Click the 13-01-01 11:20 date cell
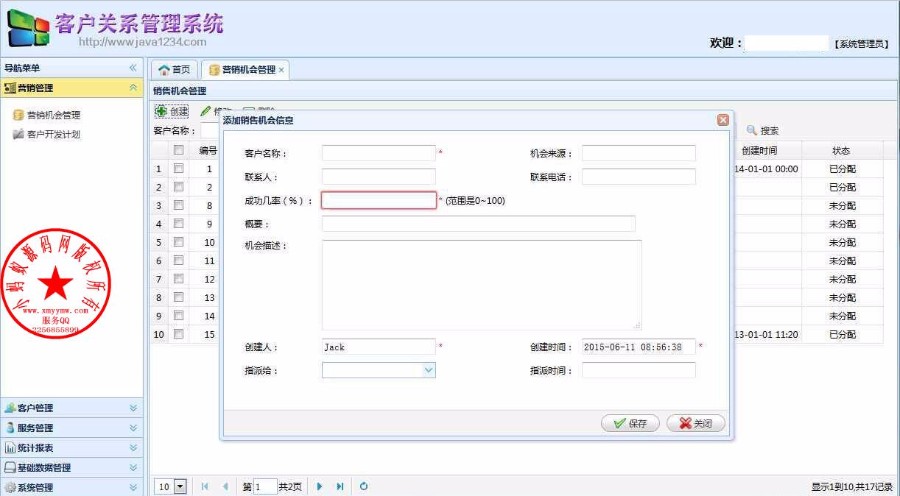 (x=766, y=334)
